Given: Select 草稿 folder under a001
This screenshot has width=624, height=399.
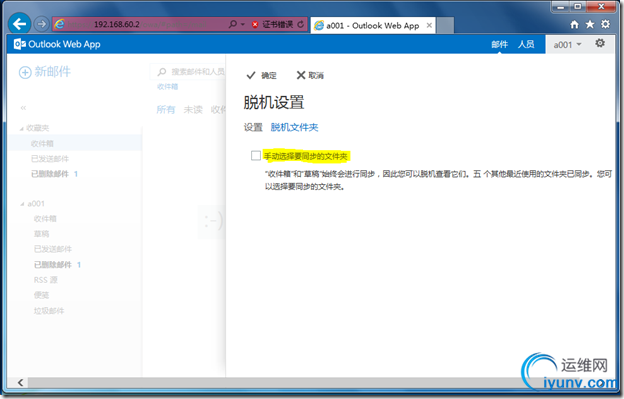Looking at the screenshot, I should point(41,234).
